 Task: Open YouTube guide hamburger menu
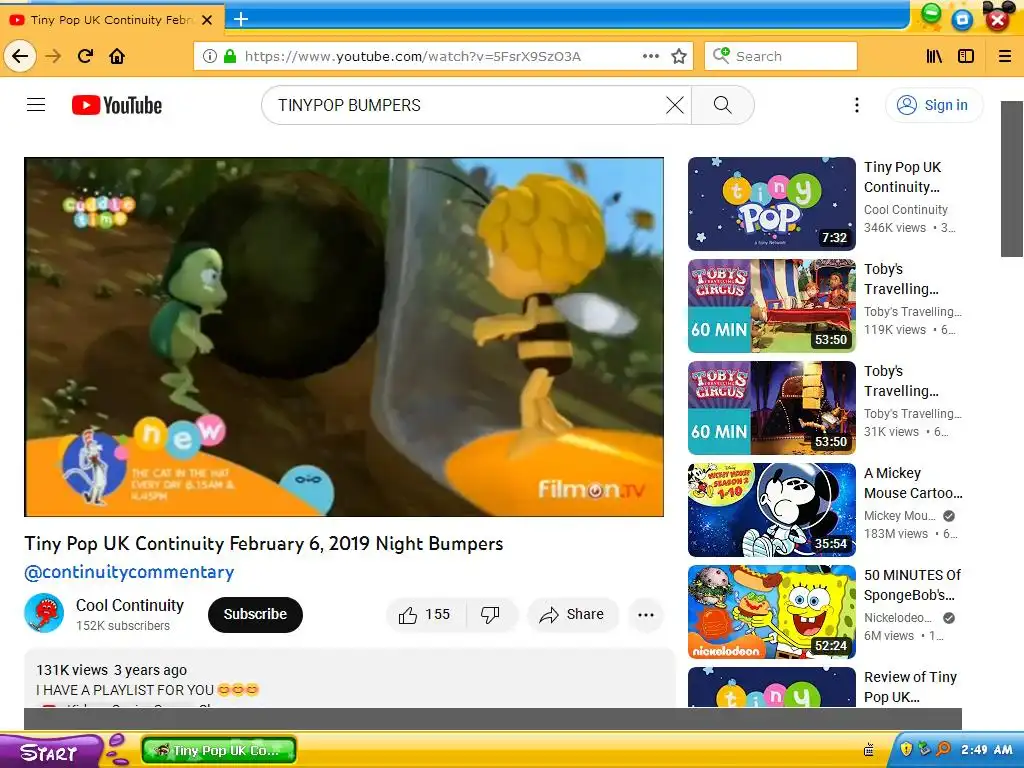[x=36, y=104]
